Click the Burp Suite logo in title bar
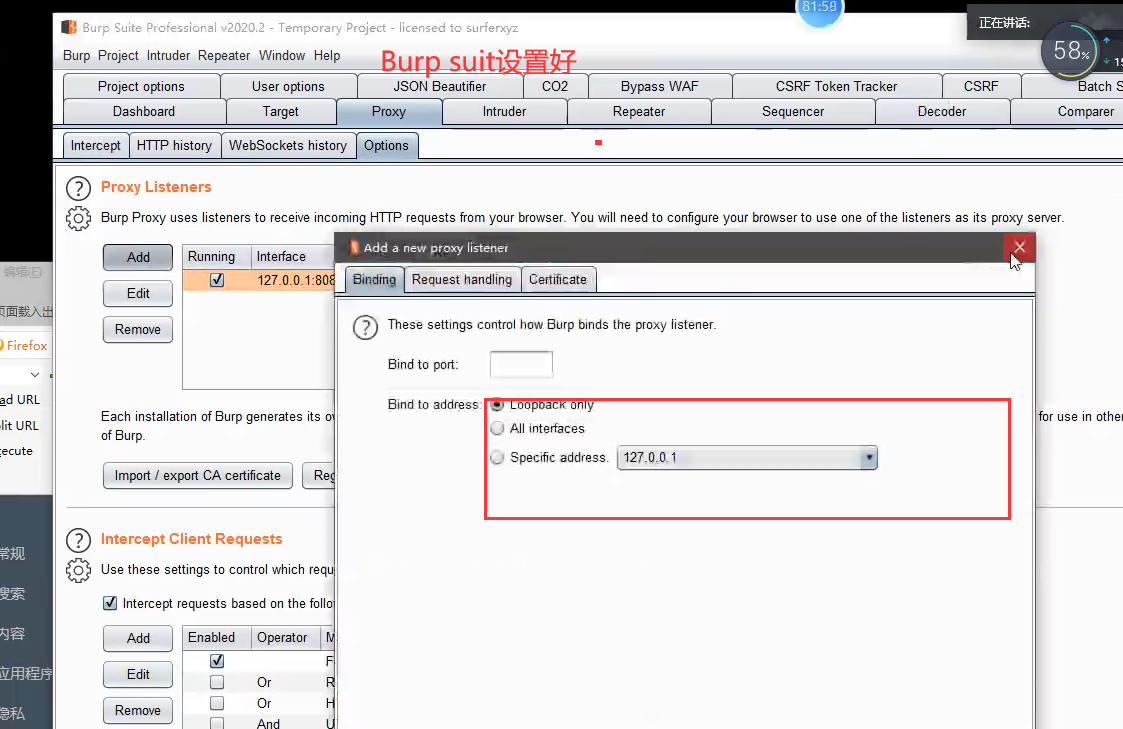 (x=69, y=27)
